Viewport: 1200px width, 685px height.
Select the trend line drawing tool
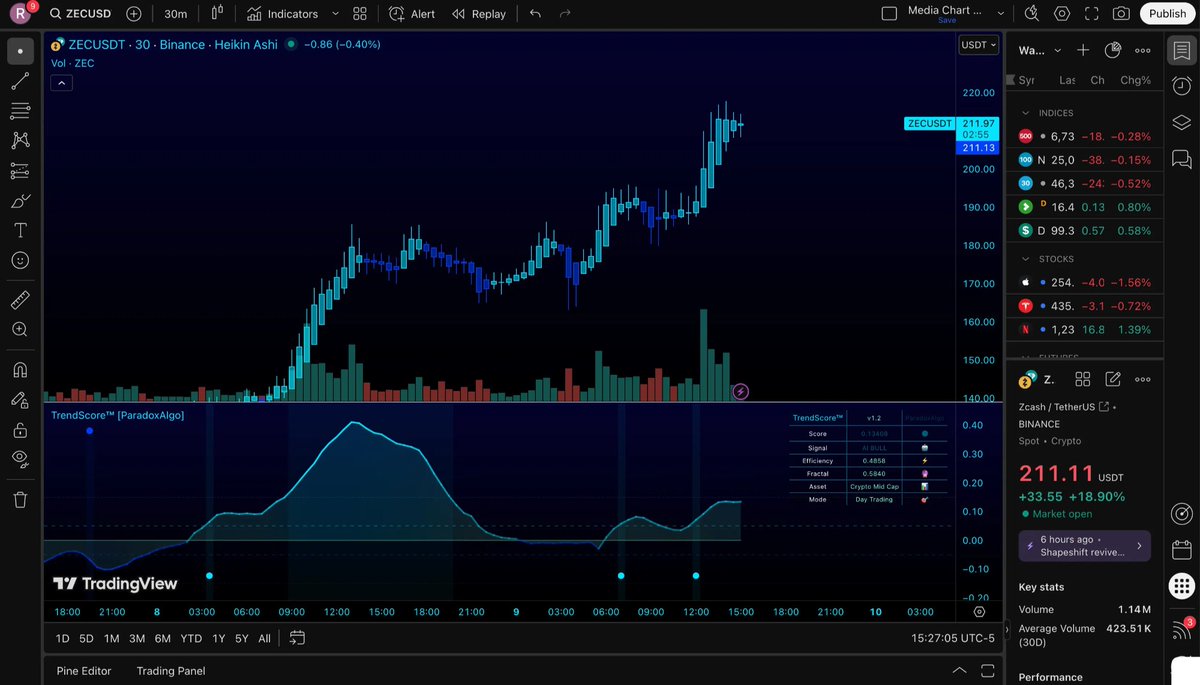[20, 81]
